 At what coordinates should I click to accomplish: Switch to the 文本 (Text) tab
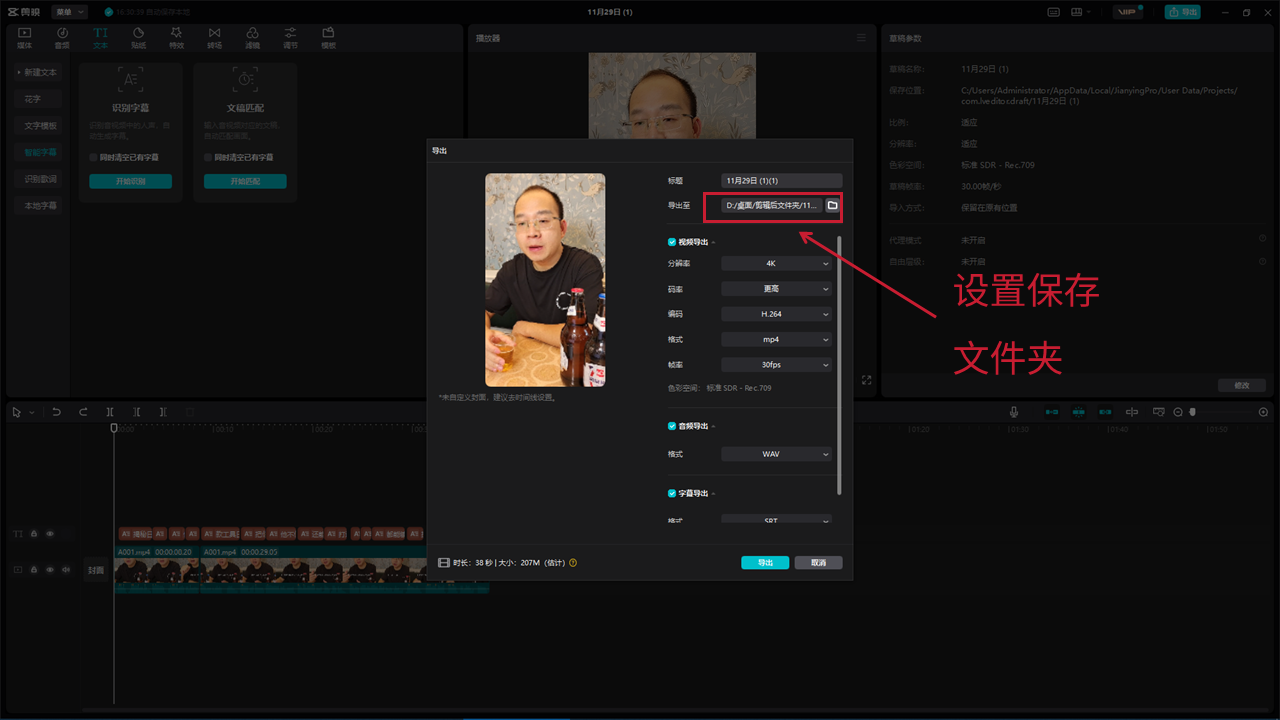tap(100, 38)
